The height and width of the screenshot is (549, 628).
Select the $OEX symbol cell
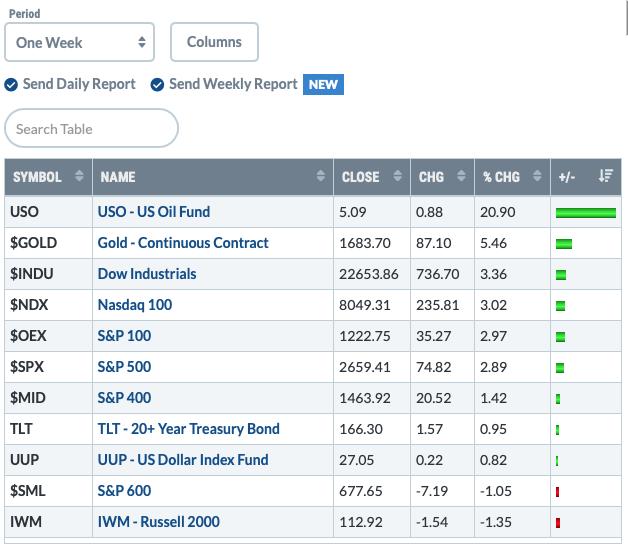coord(48,336)
